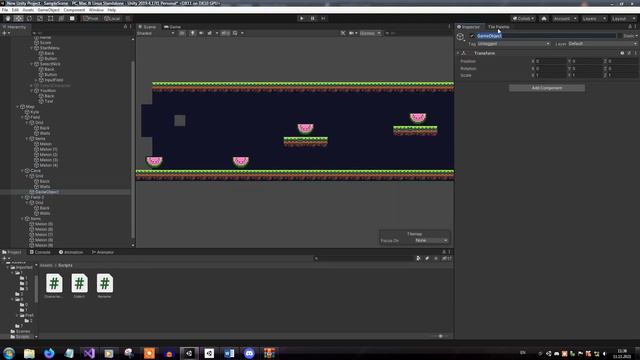This screenshot has width=640, height=360.
Task: Select Melon (1) in Hierarchy
Action: (48, 149)
